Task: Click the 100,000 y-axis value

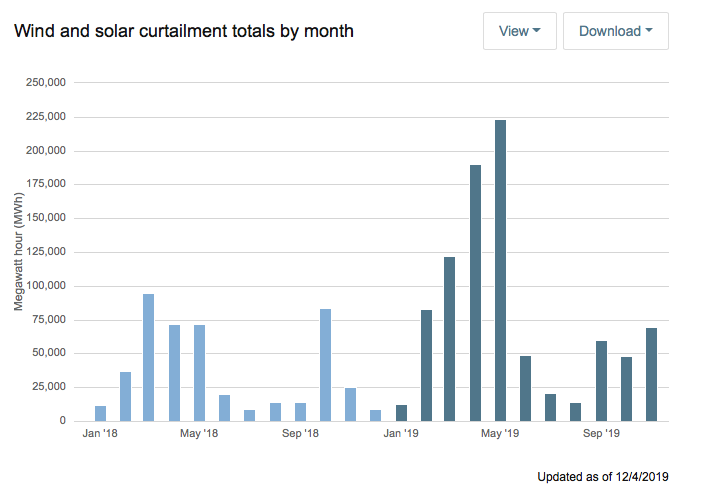Action: coord(46,286)
